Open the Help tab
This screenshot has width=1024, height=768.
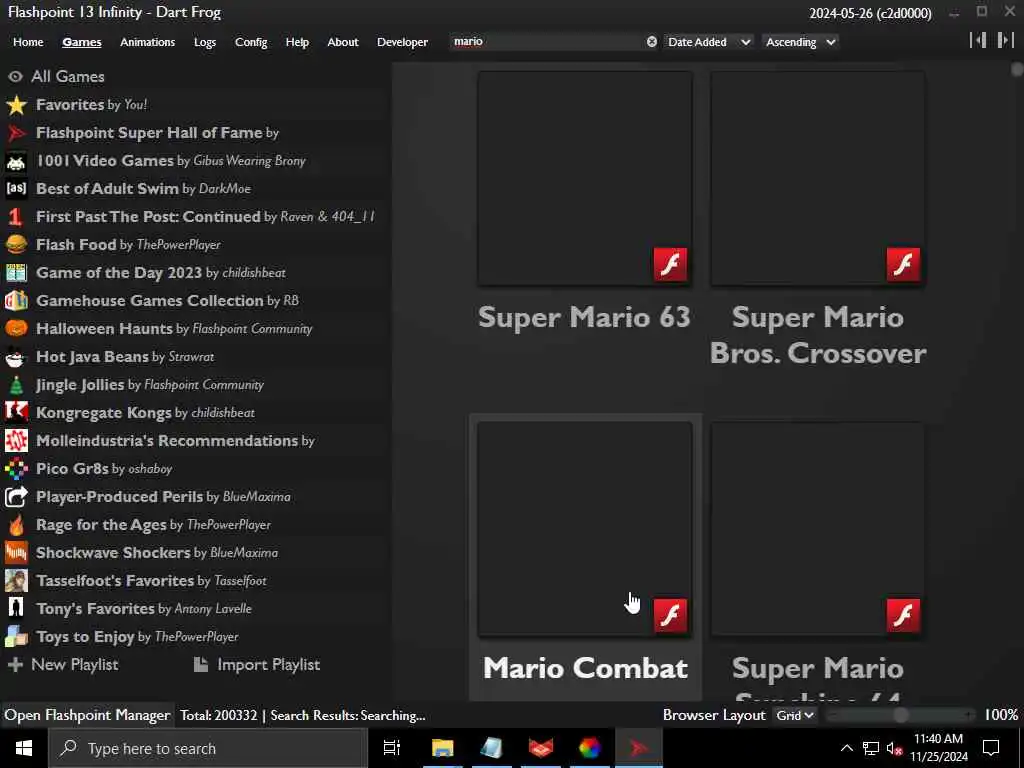click(297, 42)
